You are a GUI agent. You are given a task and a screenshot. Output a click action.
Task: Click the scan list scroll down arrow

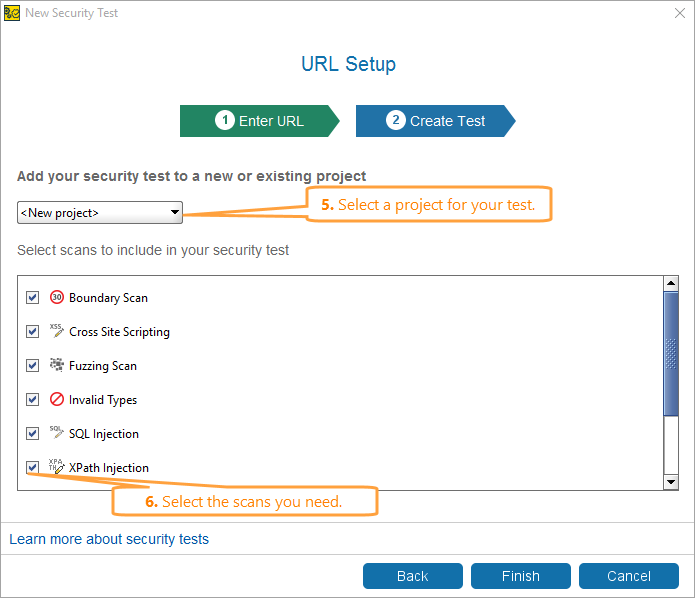[x=671, y=482]
